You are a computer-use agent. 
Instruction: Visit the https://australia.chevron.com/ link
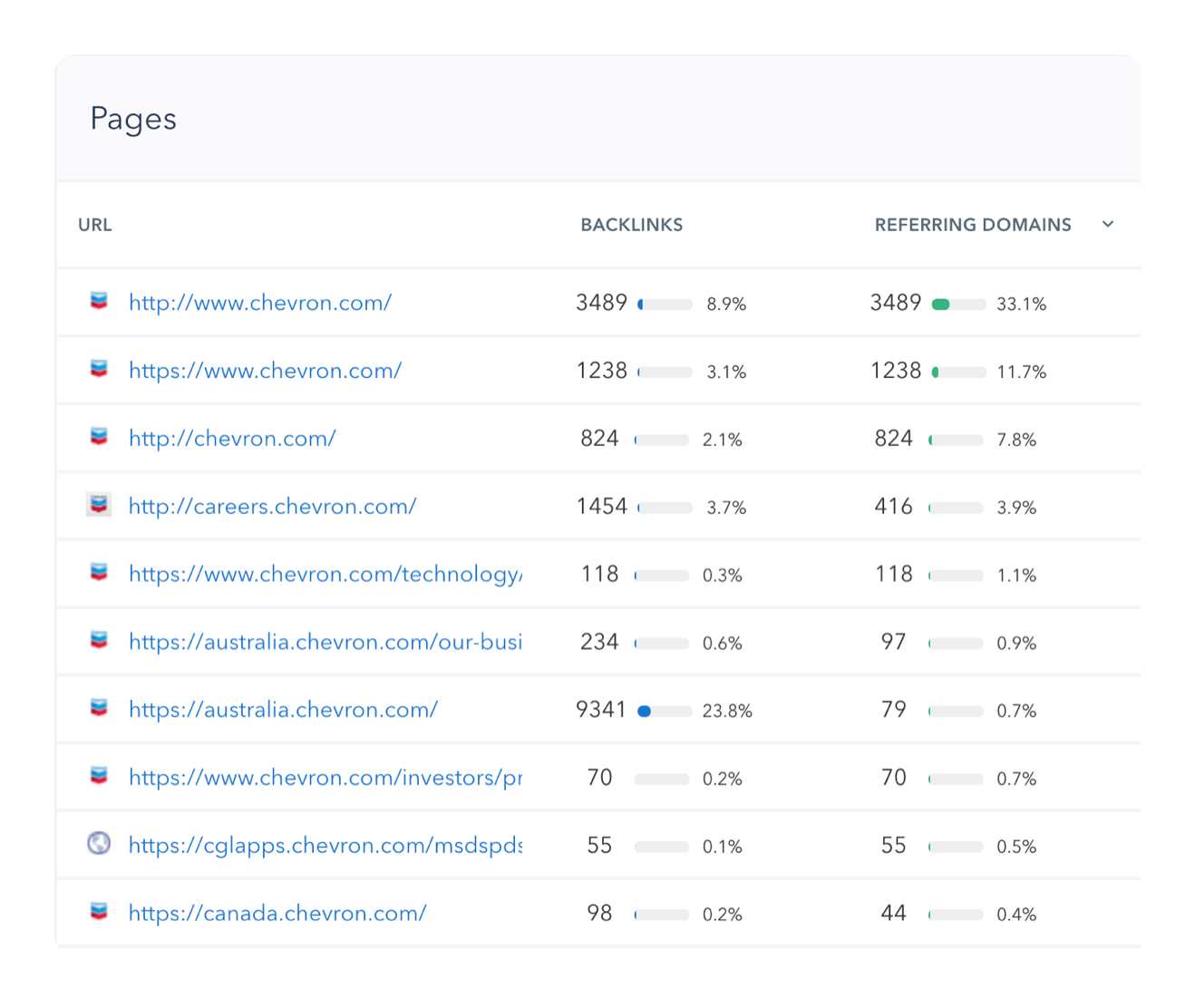click(x=283, y=710)
